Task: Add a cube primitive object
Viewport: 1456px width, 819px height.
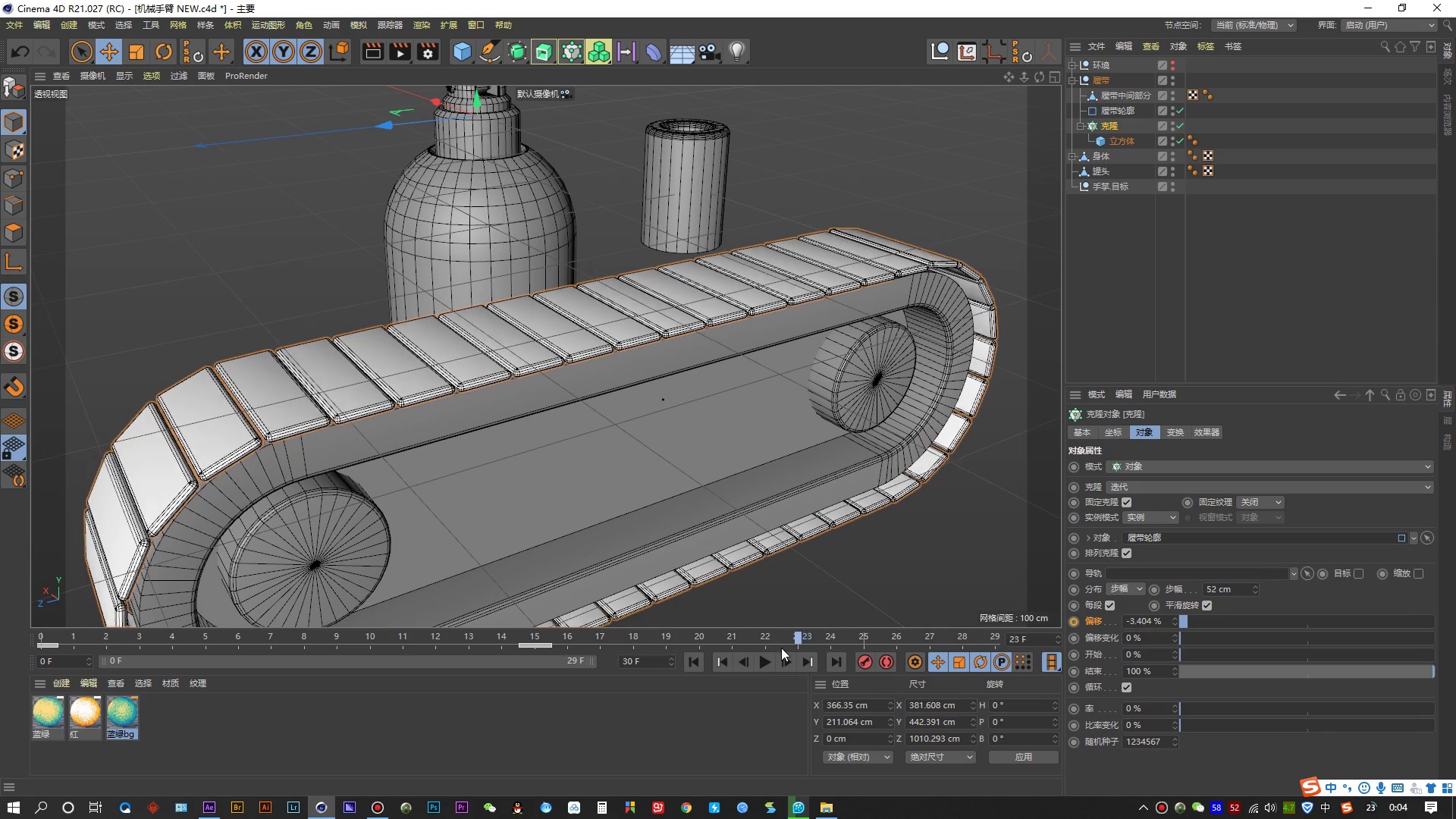Action: click(x=462, y=52)
